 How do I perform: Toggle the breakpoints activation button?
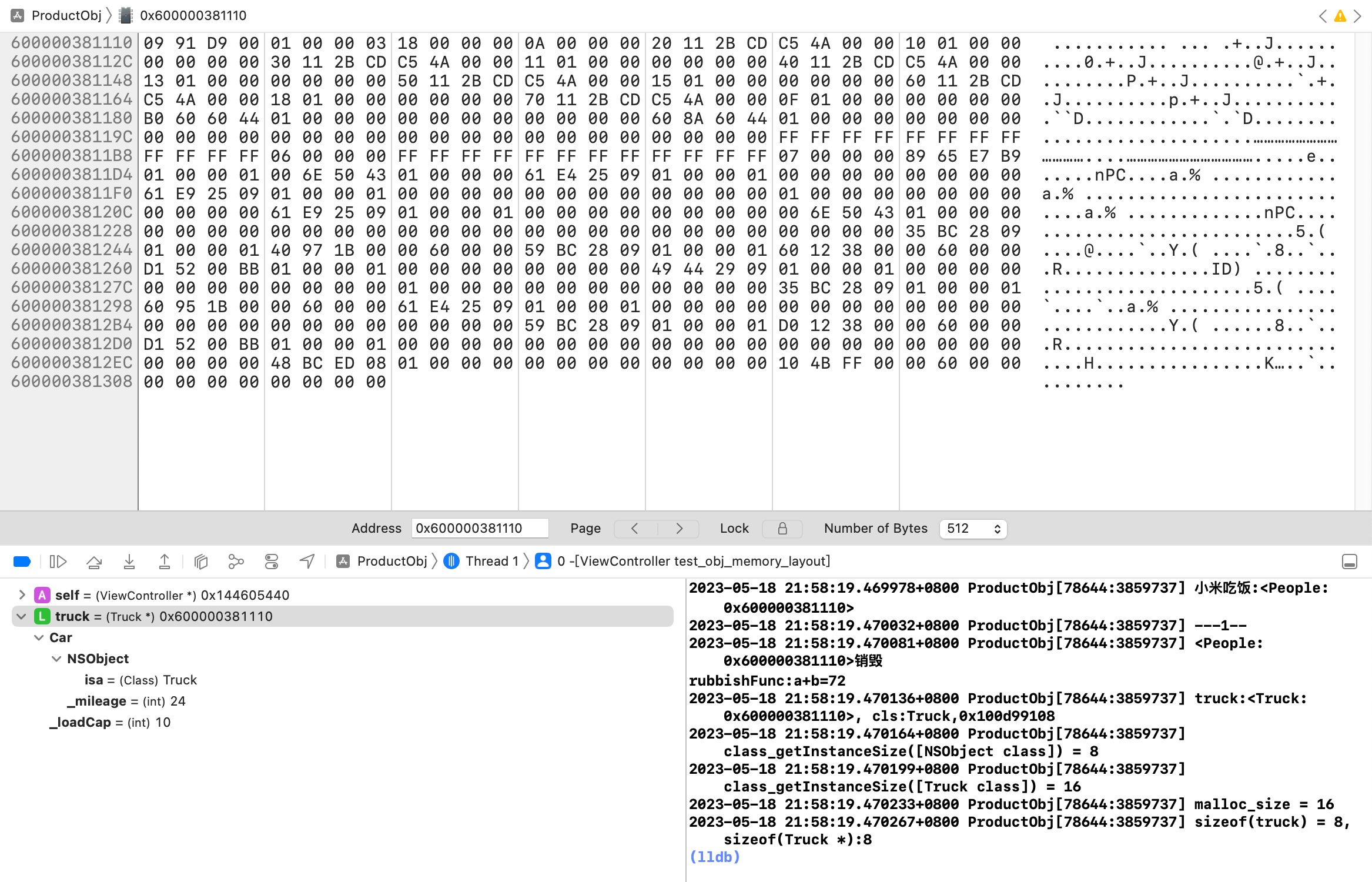coord(22,562)
